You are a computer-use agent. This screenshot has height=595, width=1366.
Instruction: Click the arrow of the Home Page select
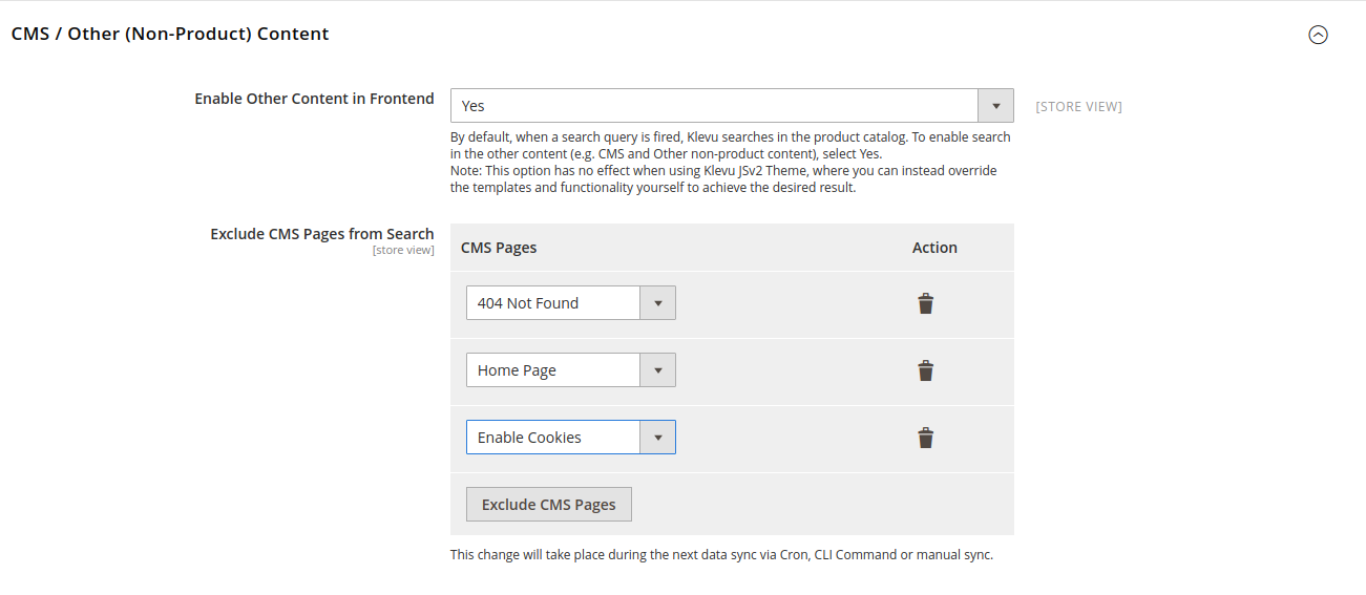(658, 371)
